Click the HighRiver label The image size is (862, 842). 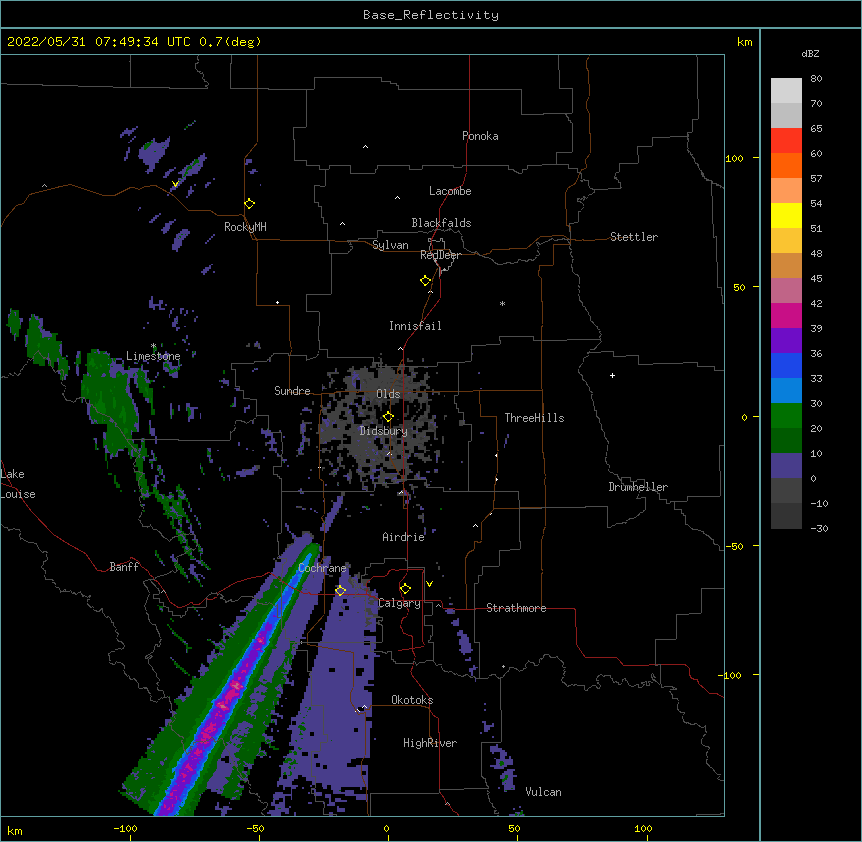[x=430, y=743]
